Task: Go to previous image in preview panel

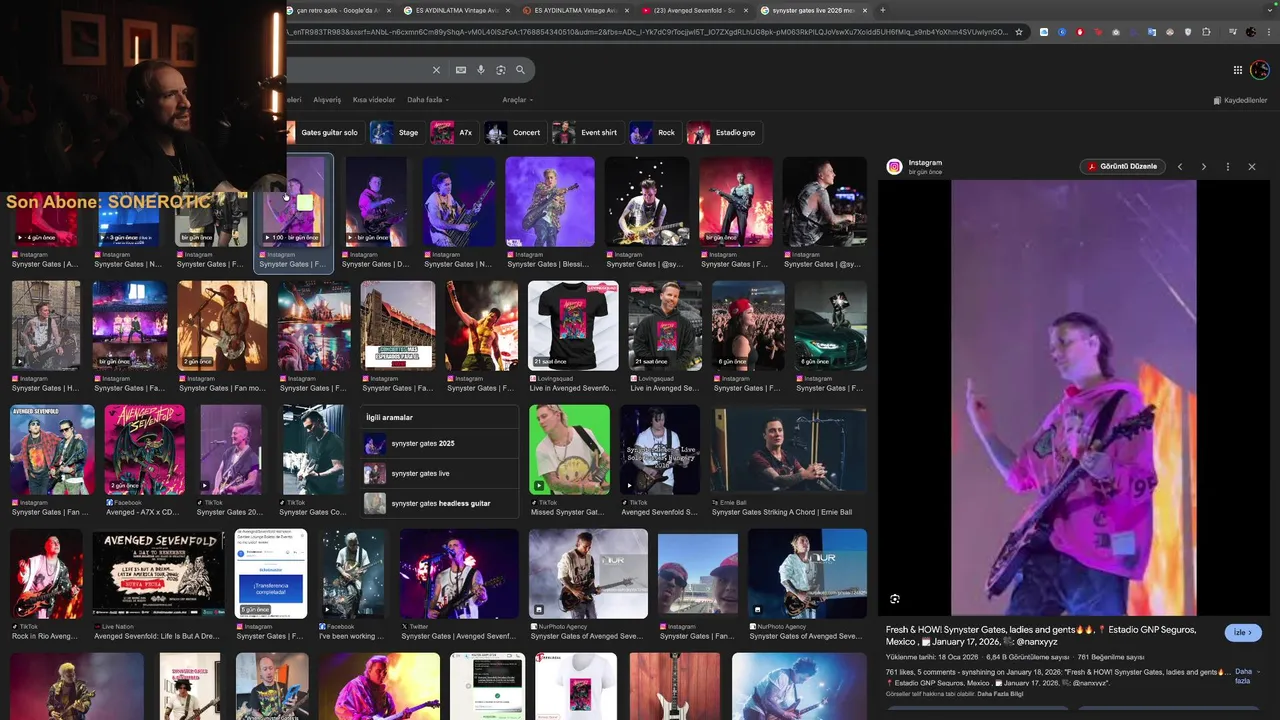Action: point(1180,167)
